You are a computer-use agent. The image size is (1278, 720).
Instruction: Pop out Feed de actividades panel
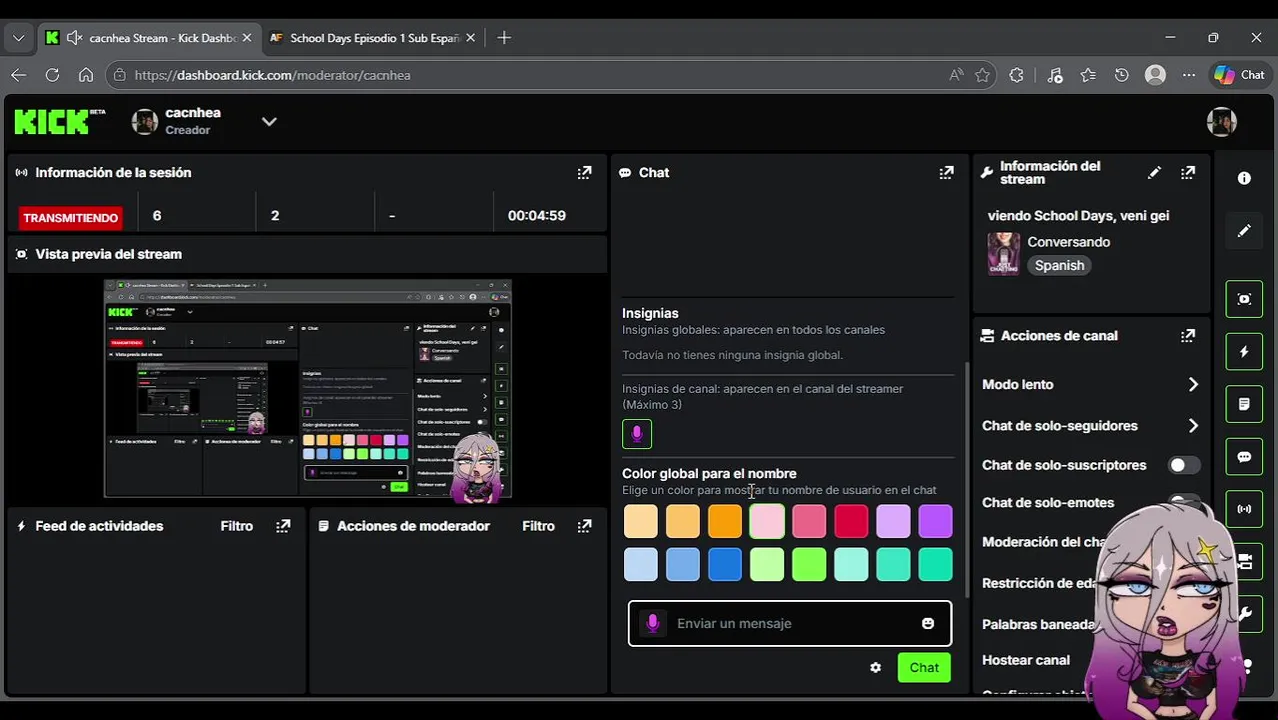click(x=284, y=525)
